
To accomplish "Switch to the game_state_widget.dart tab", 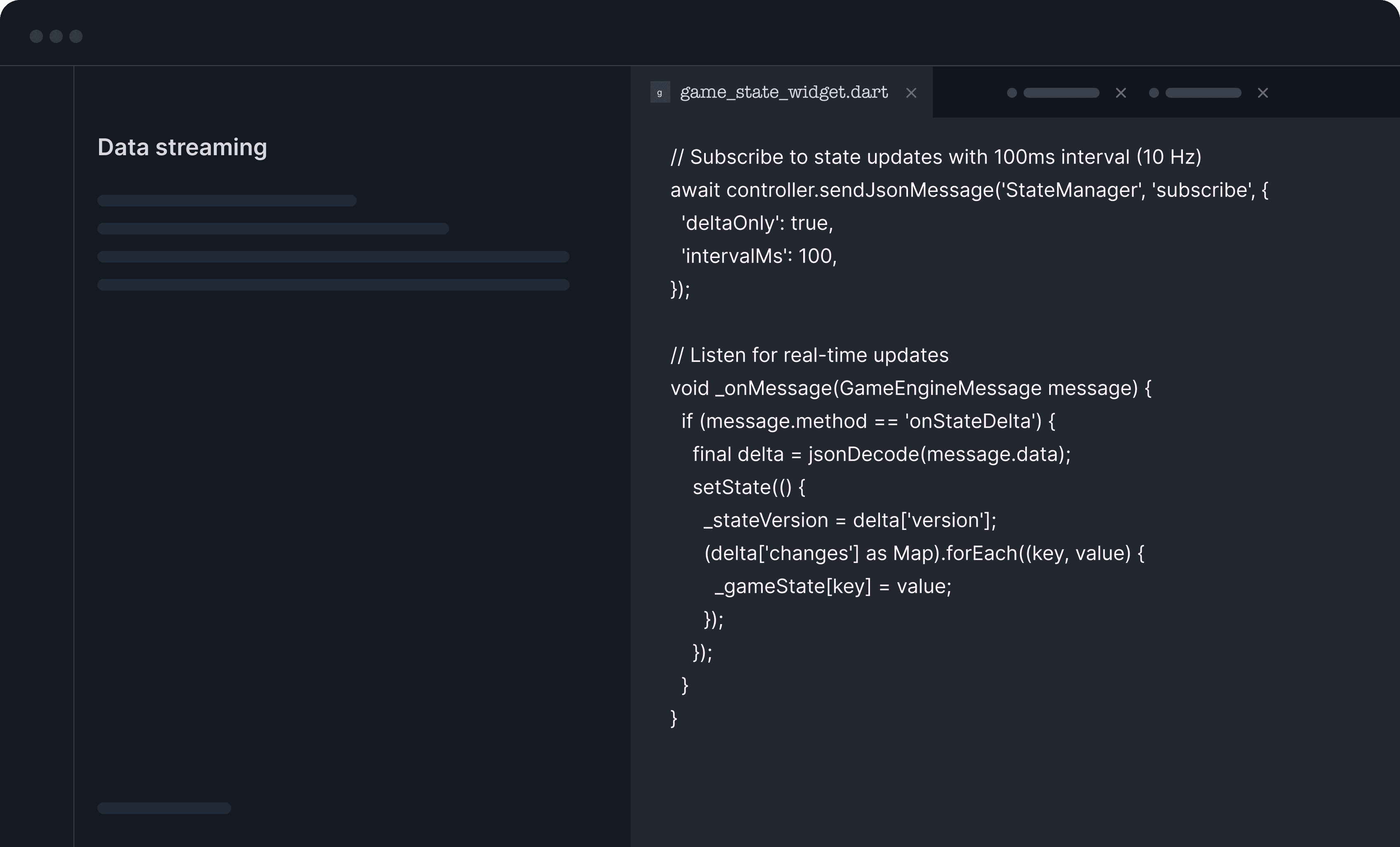I will [x=783, y=92].
